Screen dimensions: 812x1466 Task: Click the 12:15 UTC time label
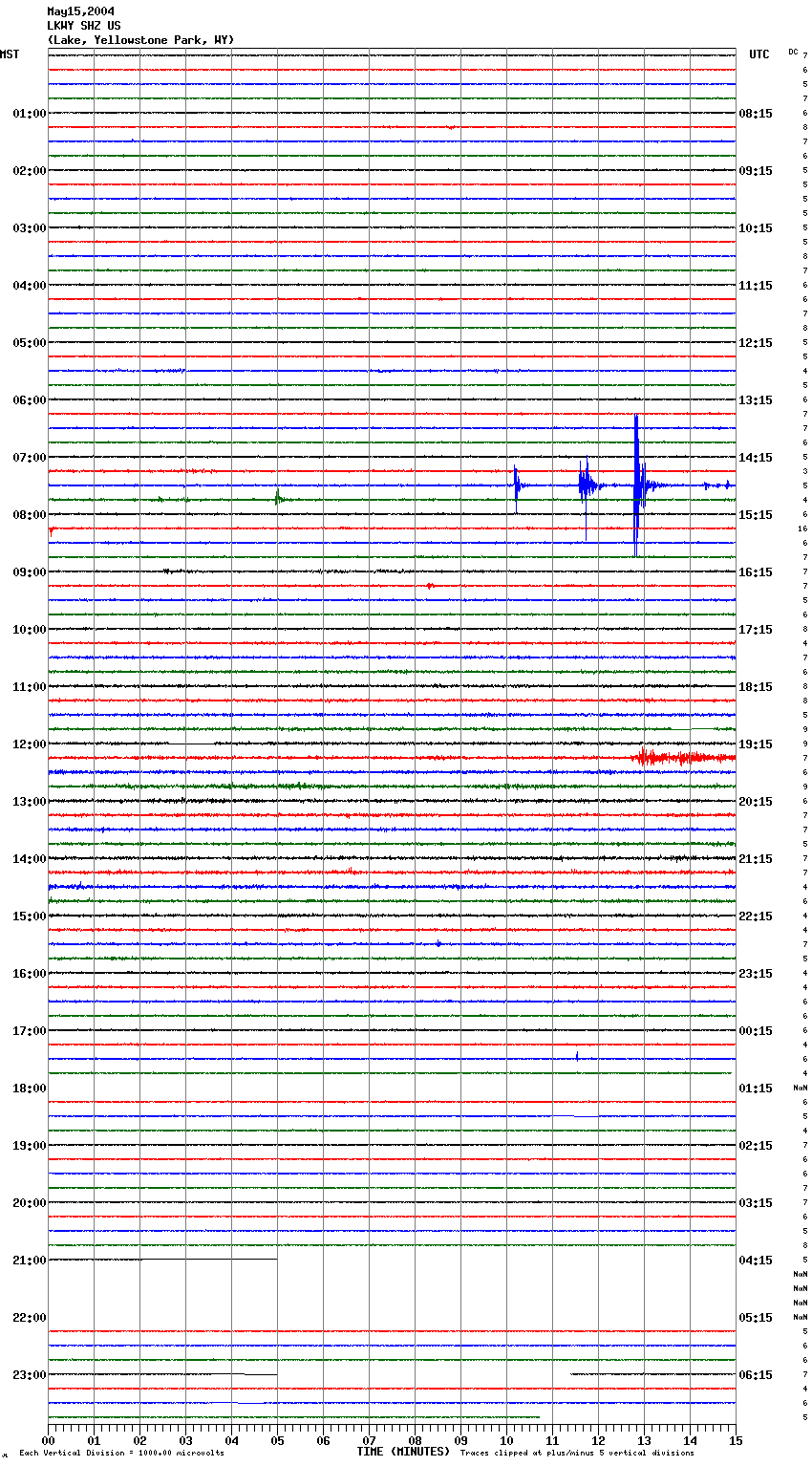coord(756,343)
